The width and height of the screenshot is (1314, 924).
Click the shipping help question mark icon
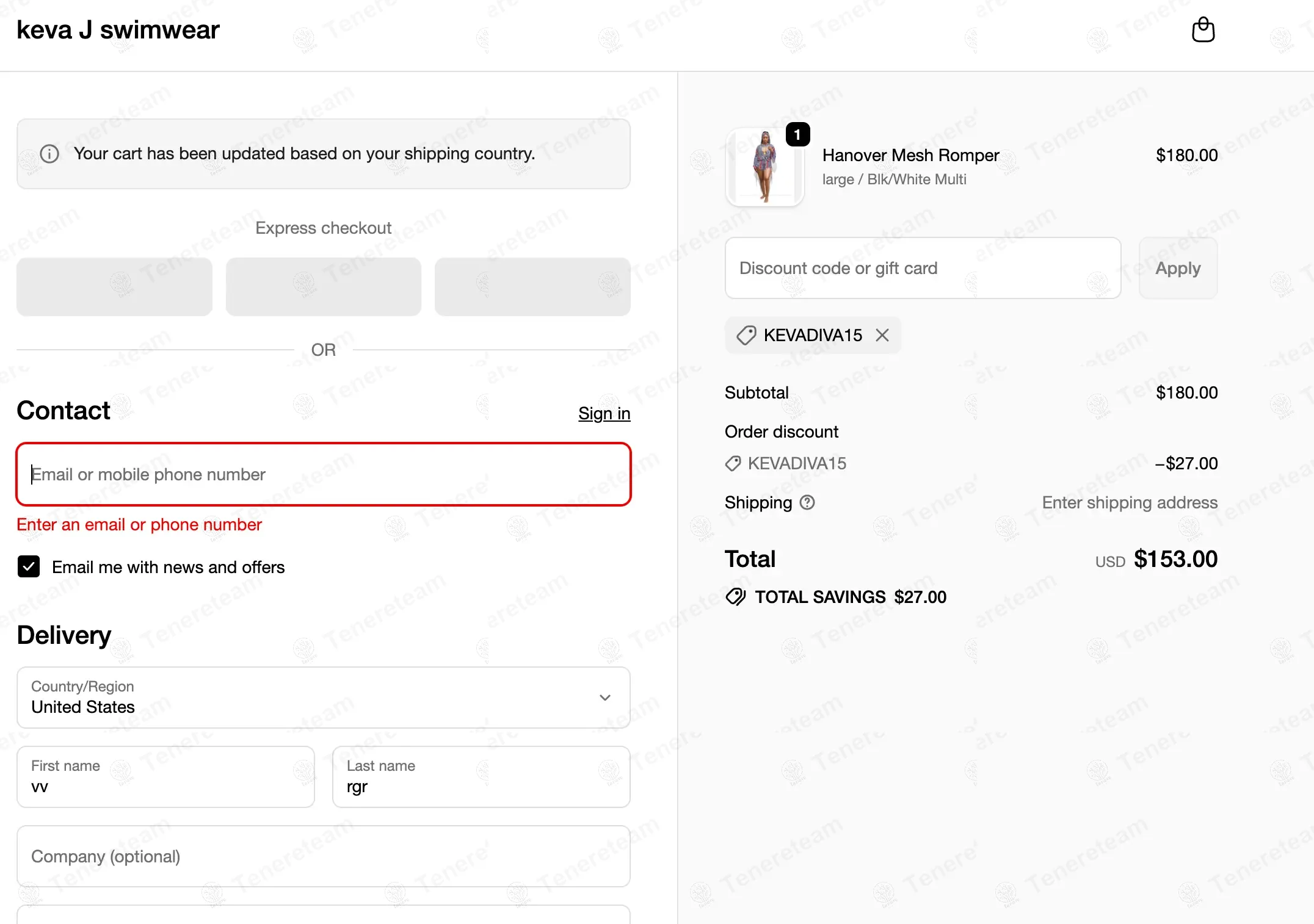point(807,502)
